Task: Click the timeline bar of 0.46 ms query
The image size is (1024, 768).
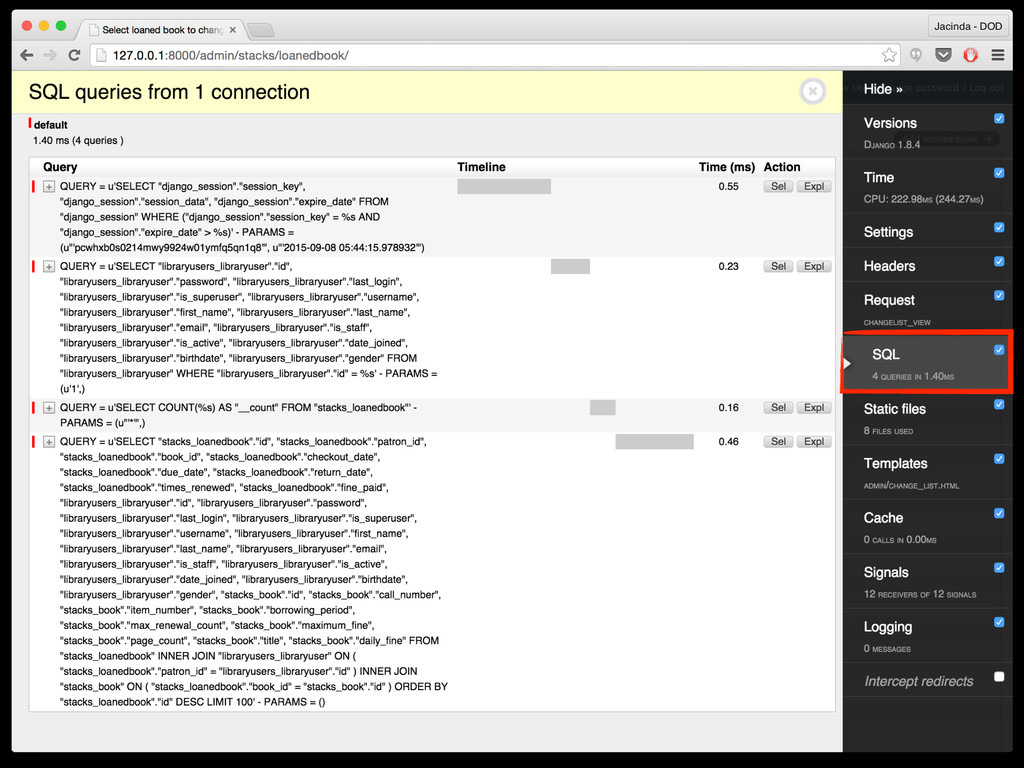Action: (654, 441)
